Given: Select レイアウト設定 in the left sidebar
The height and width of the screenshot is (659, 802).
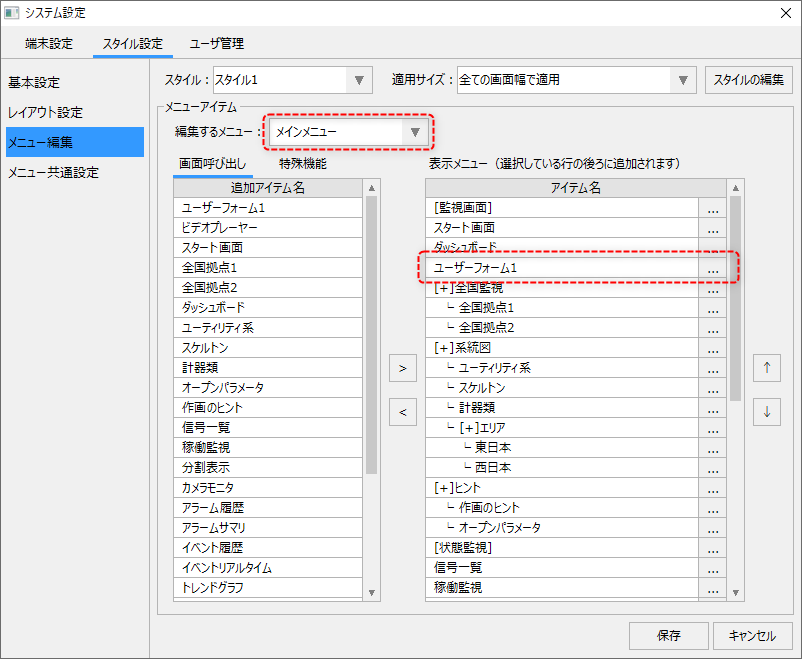Looking at the screenshot, I should pyautogui.click(x=46, y=112).
